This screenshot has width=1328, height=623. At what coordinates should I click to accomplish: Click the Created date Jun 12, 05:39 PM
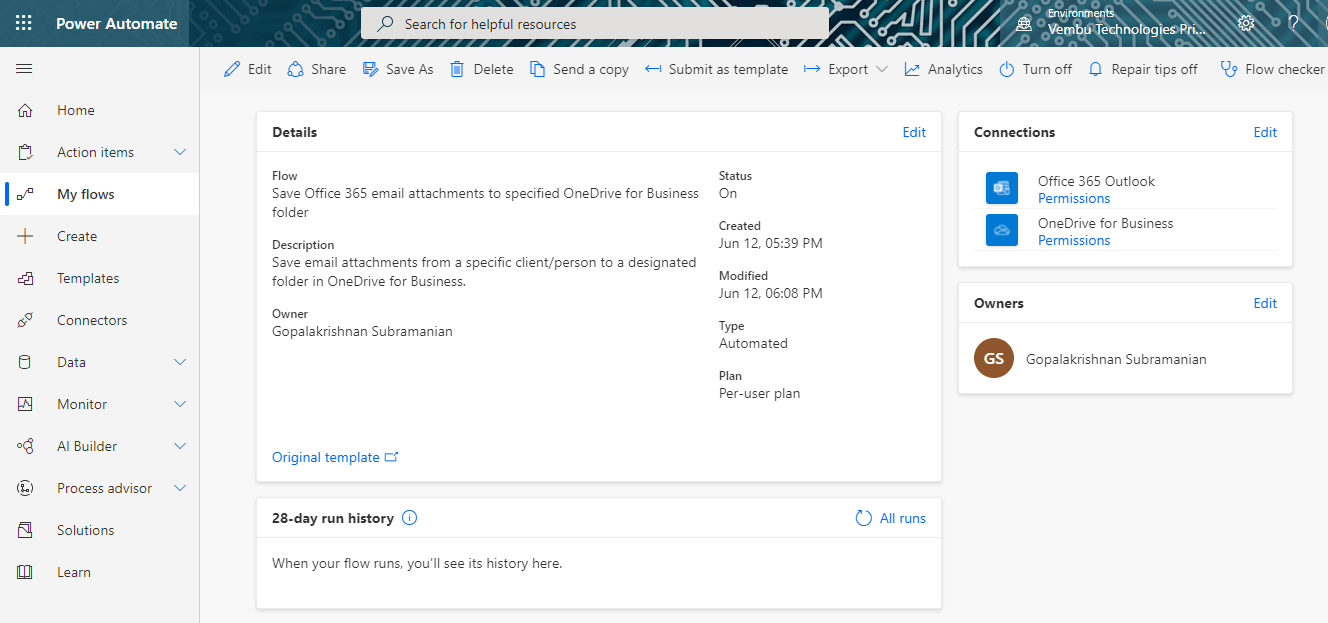(x=771, y=243)
